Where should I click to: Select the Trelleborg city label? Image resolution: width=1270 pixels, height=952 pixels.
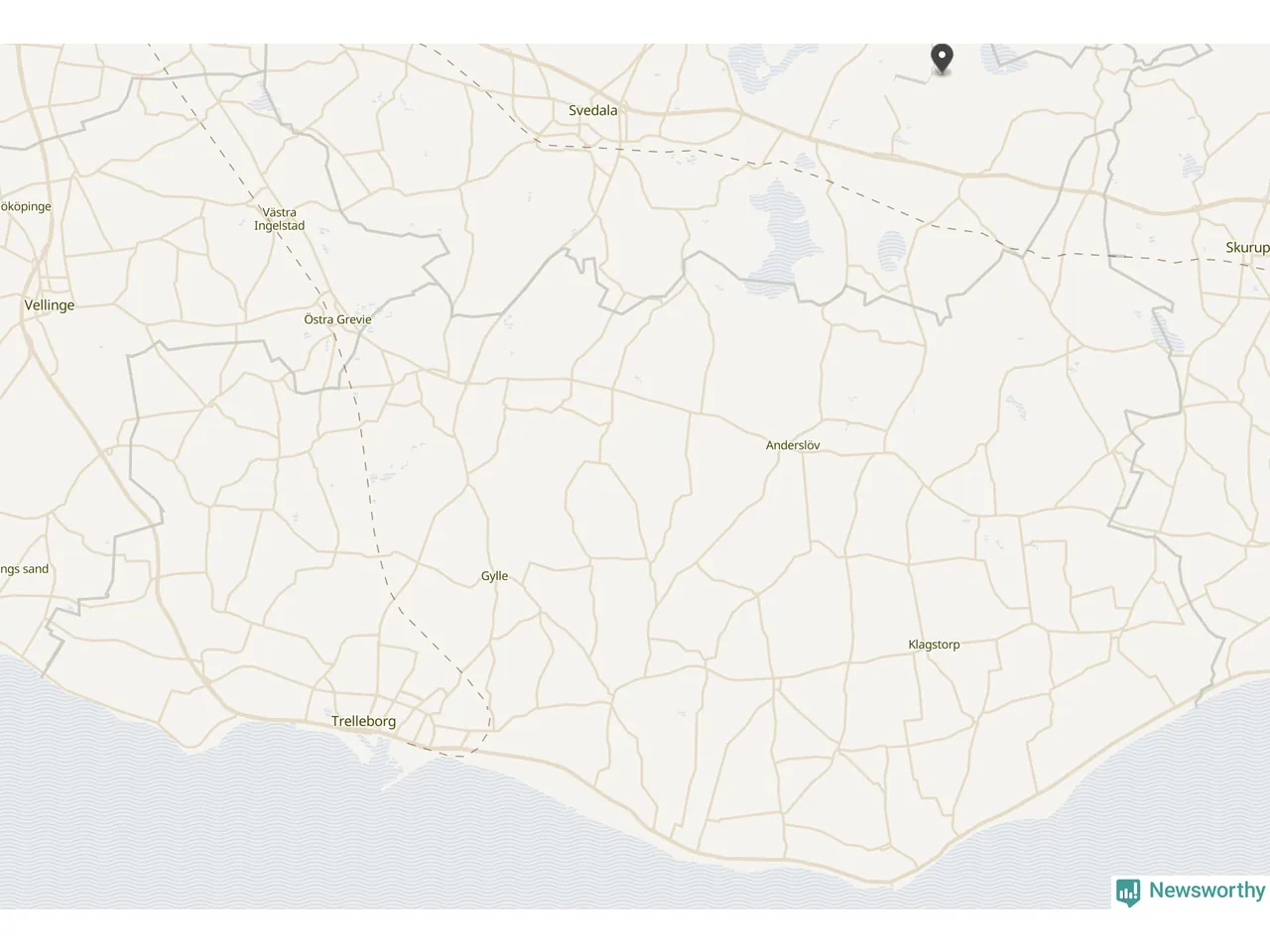pos(363,721)
